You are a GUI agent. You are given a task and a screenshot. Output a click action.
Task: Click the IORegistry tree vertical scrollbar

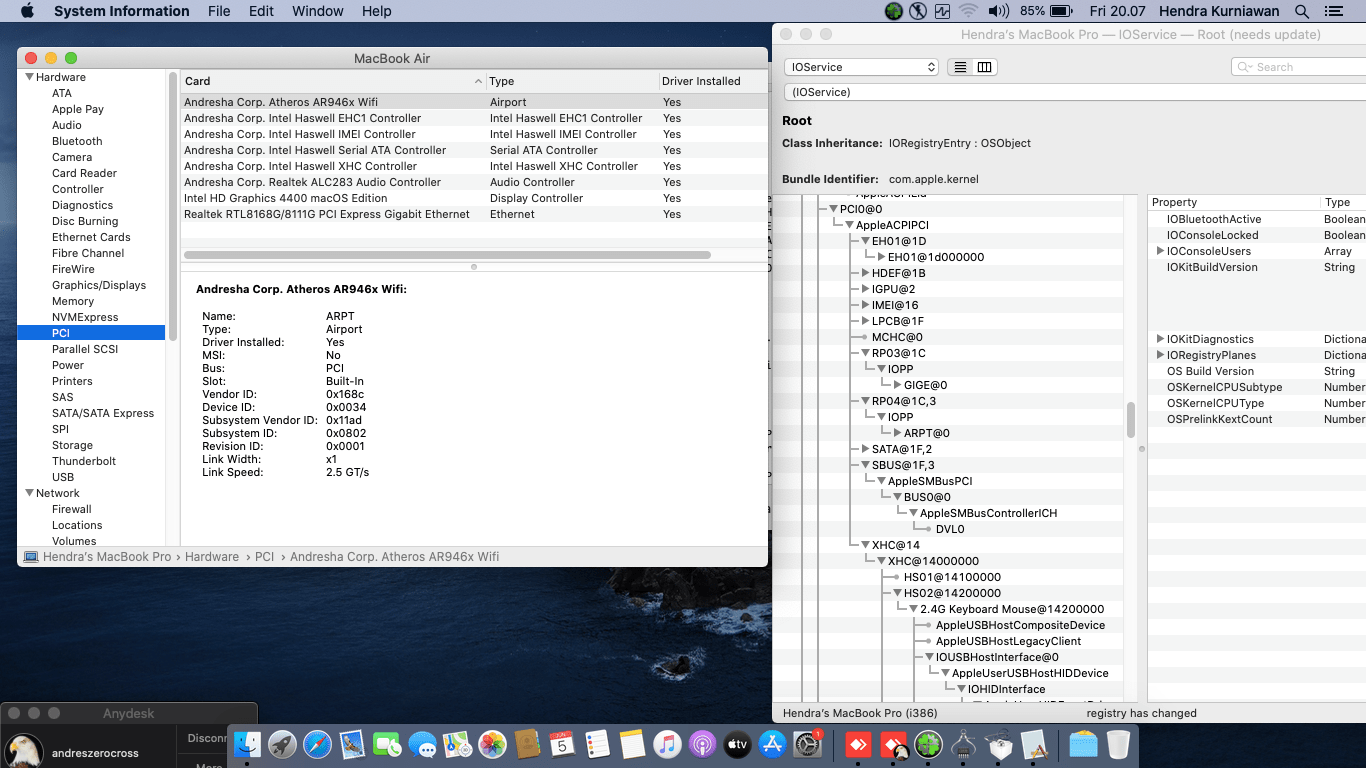(1131, 420)
